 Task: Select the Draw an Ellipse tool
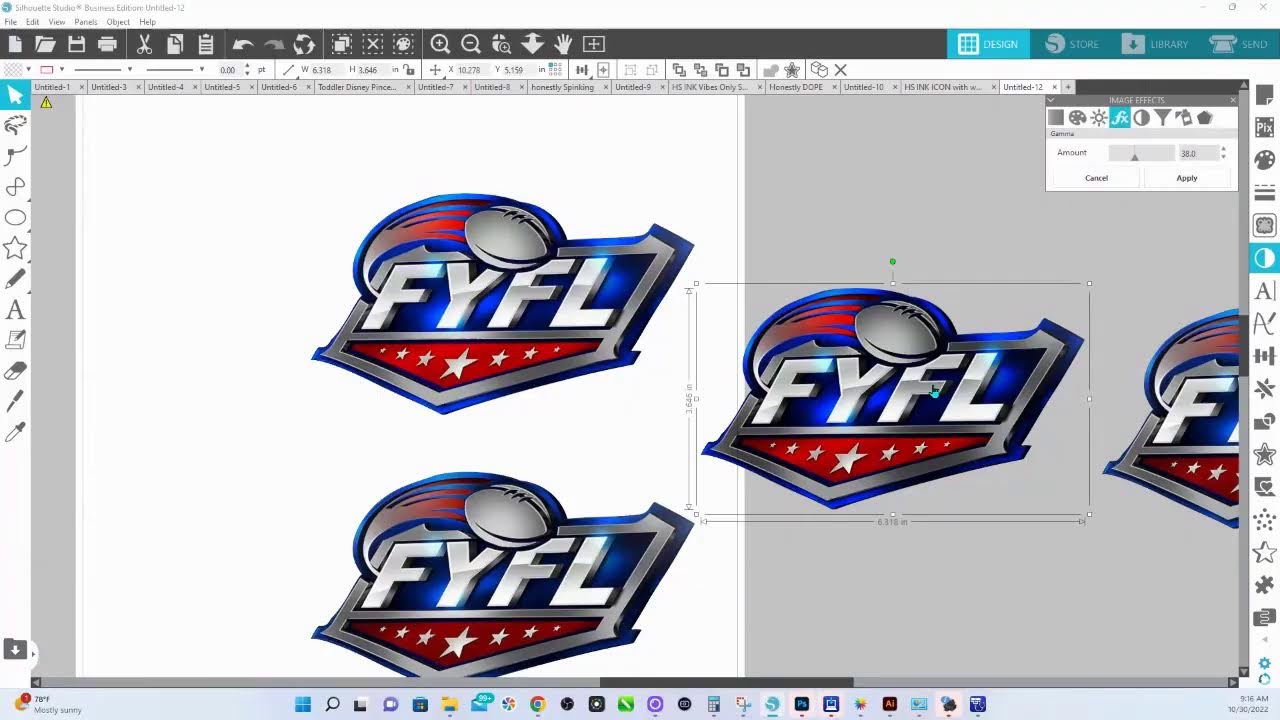click(15, 218)
